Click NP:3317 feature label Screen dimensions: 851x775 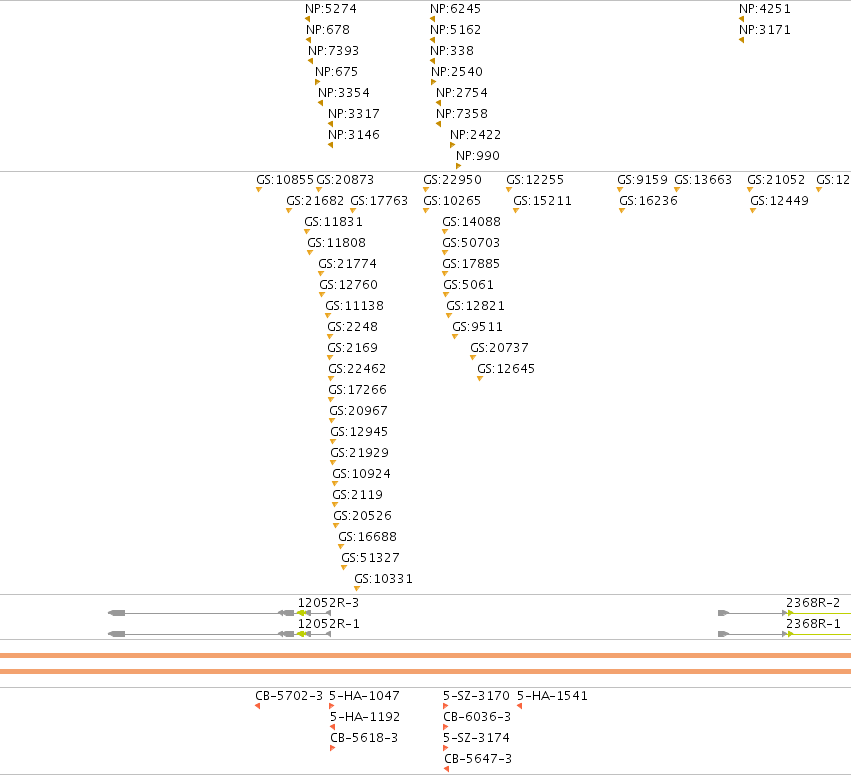pos(353,114)
